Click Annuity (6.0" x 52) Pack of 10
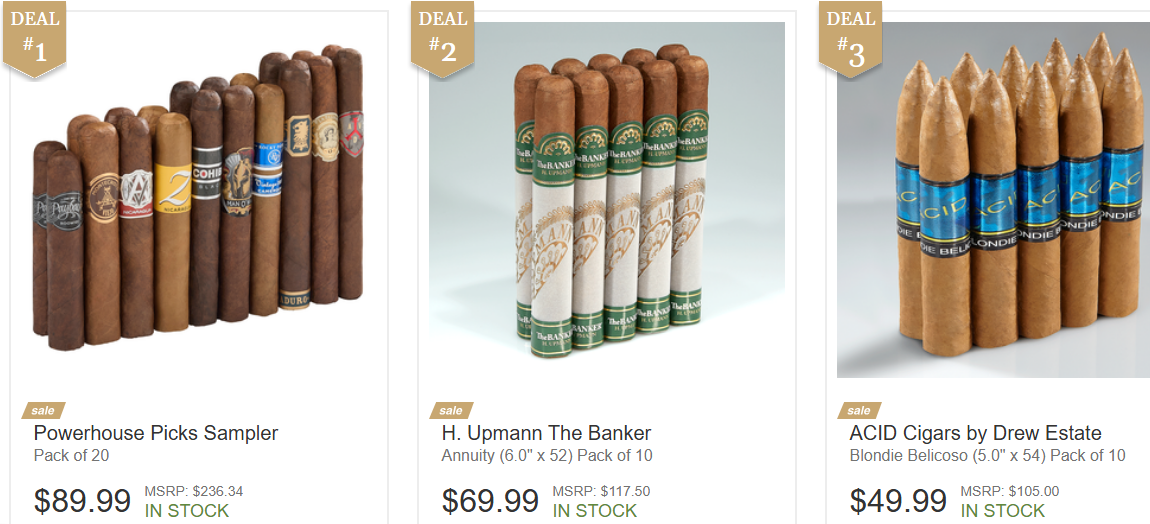This screenshot has width=1150, height=524. pos(547,456)
